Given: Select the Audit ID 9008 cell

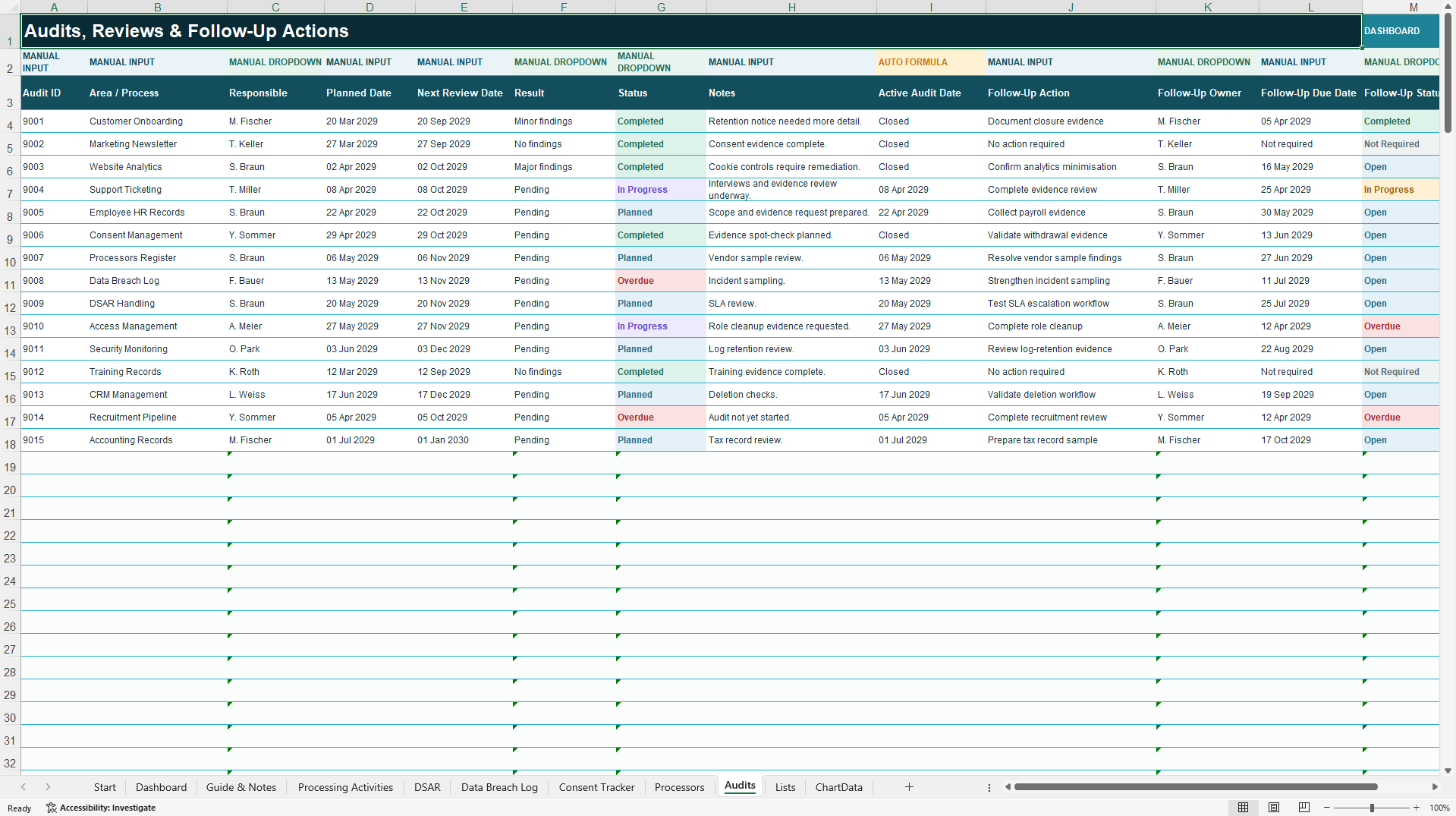Looking at the screenshot, I should tap(54, 281).
